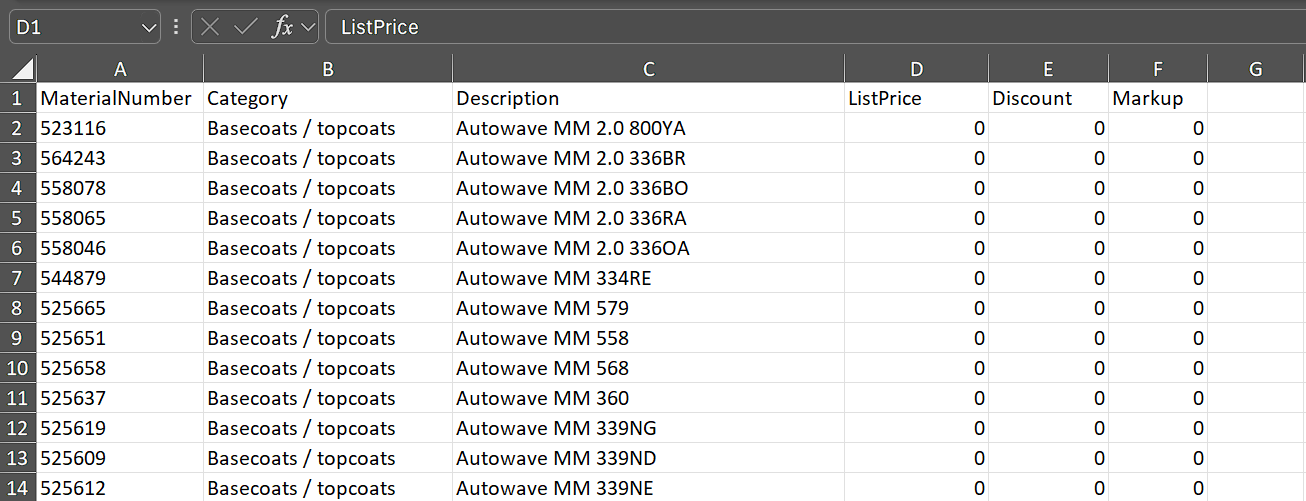Image resolution: width=1306 pixels, height=501 pixels.
Task: Click cell Autowave MM 360
Action: tap(648, 398)
